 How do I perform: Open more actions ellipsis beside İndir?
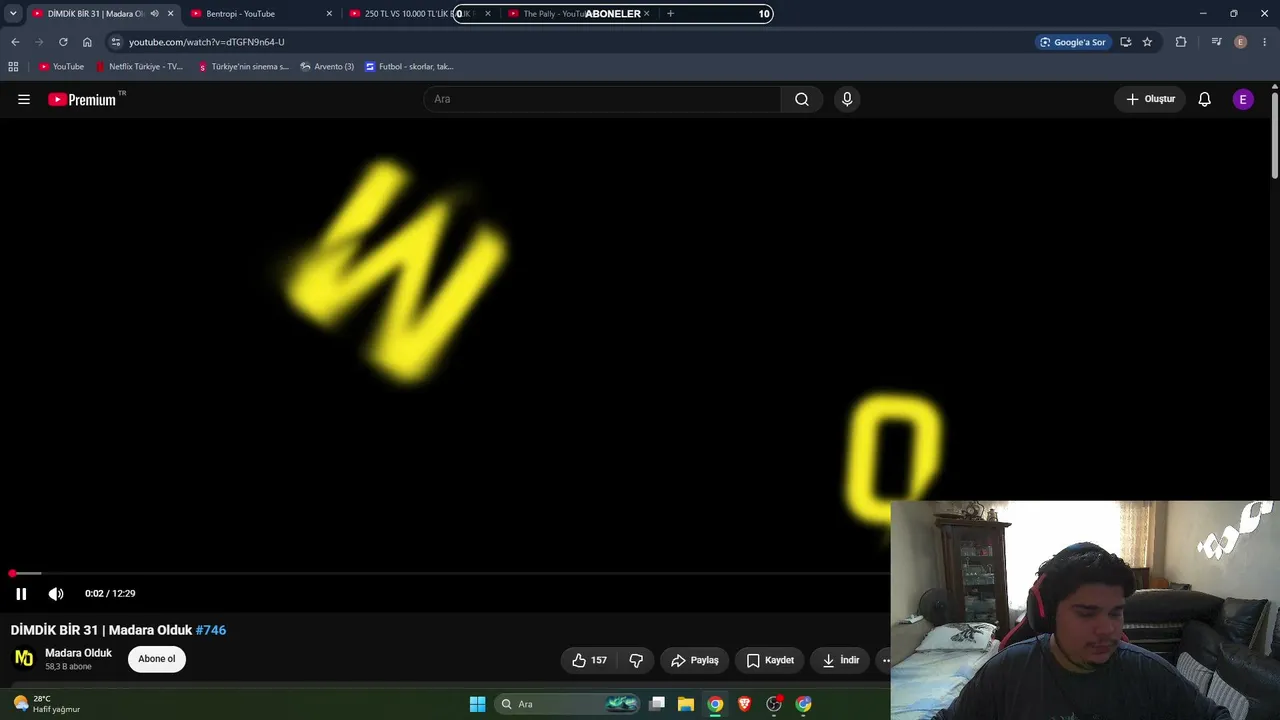point(884,660)
